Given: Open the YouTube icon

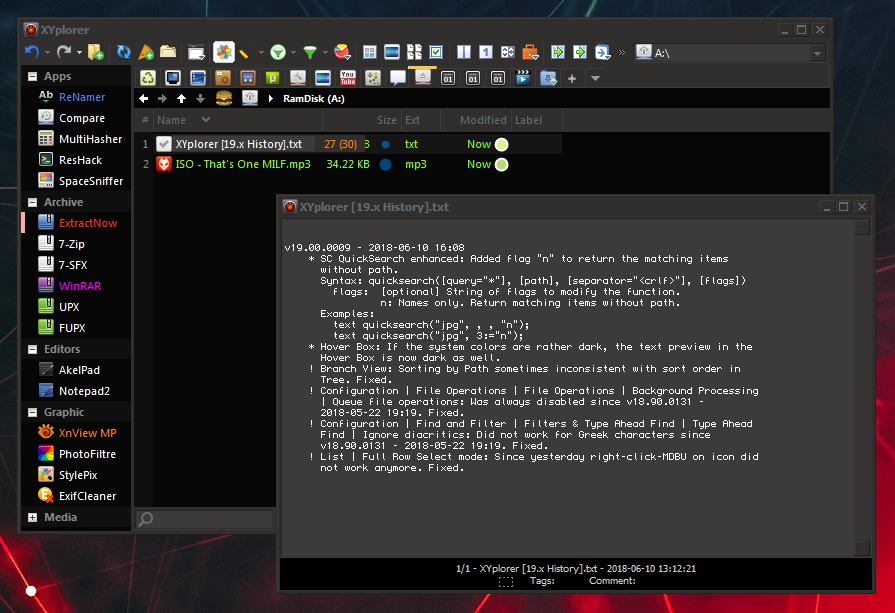Looking at the screenshot, I should (x=348, y=78).
